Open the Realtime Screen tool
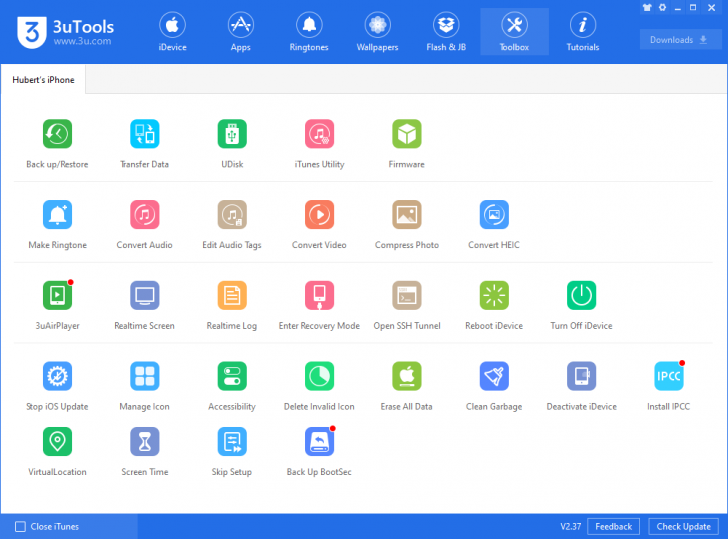The height and width of the screenshot is (539, 728). point(144,295)
